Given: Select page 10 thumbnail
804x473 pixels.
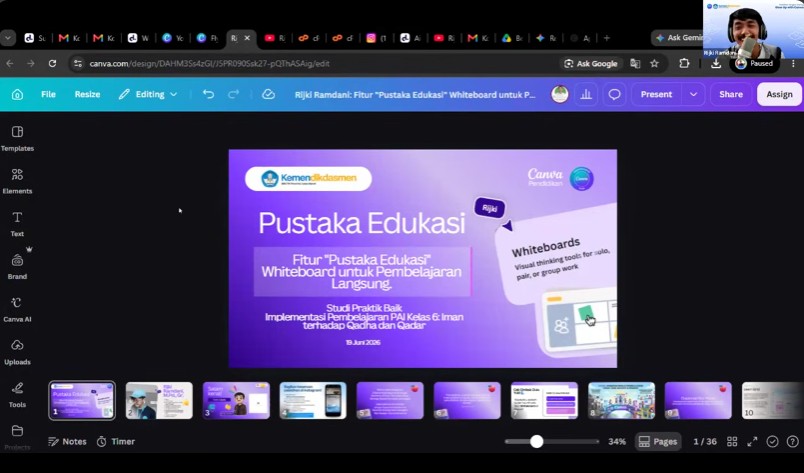Looking at the screenshot, I should point(773,400).
